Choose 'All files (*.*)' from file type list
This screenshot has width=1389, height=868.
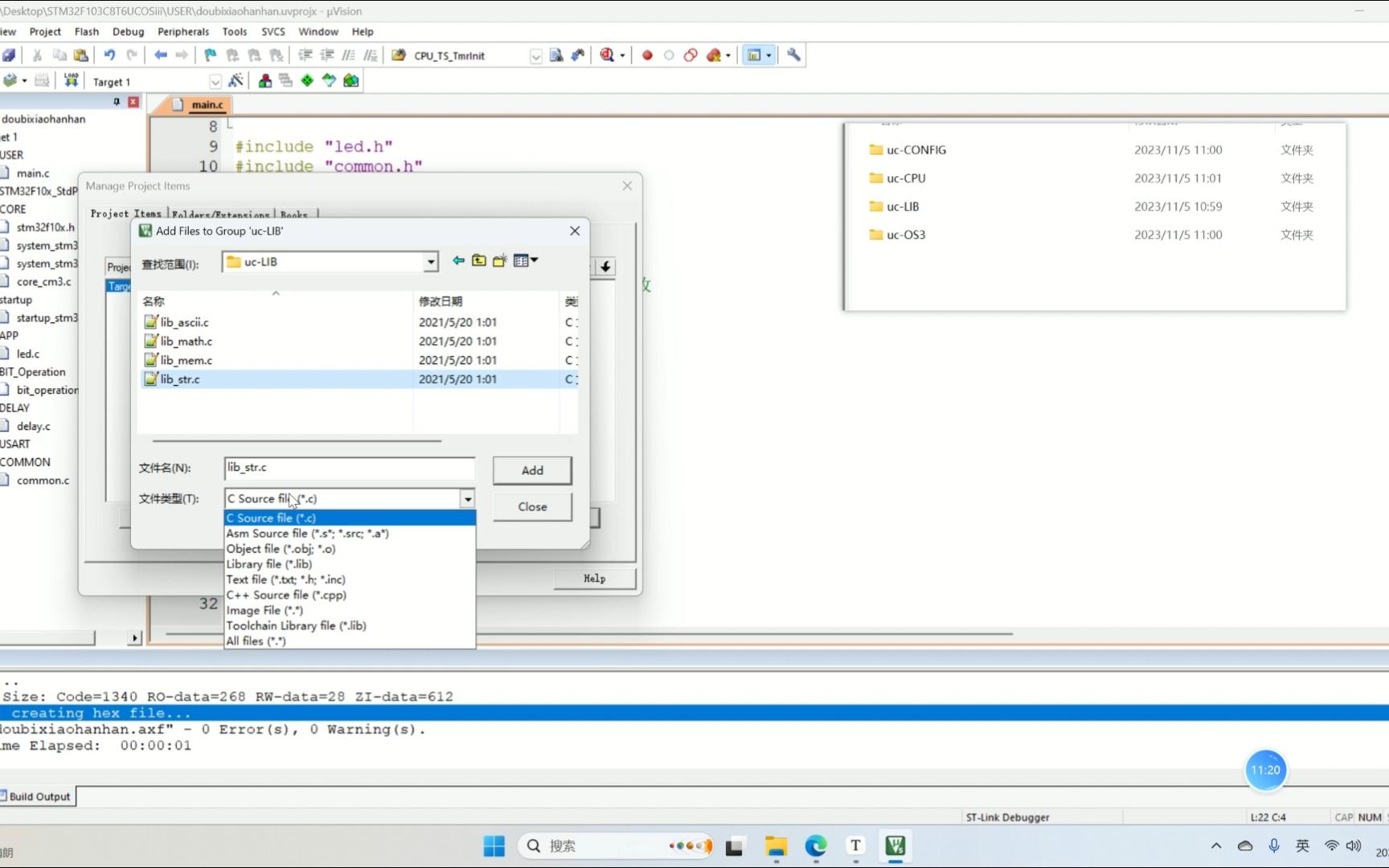(x=256, y=641)
